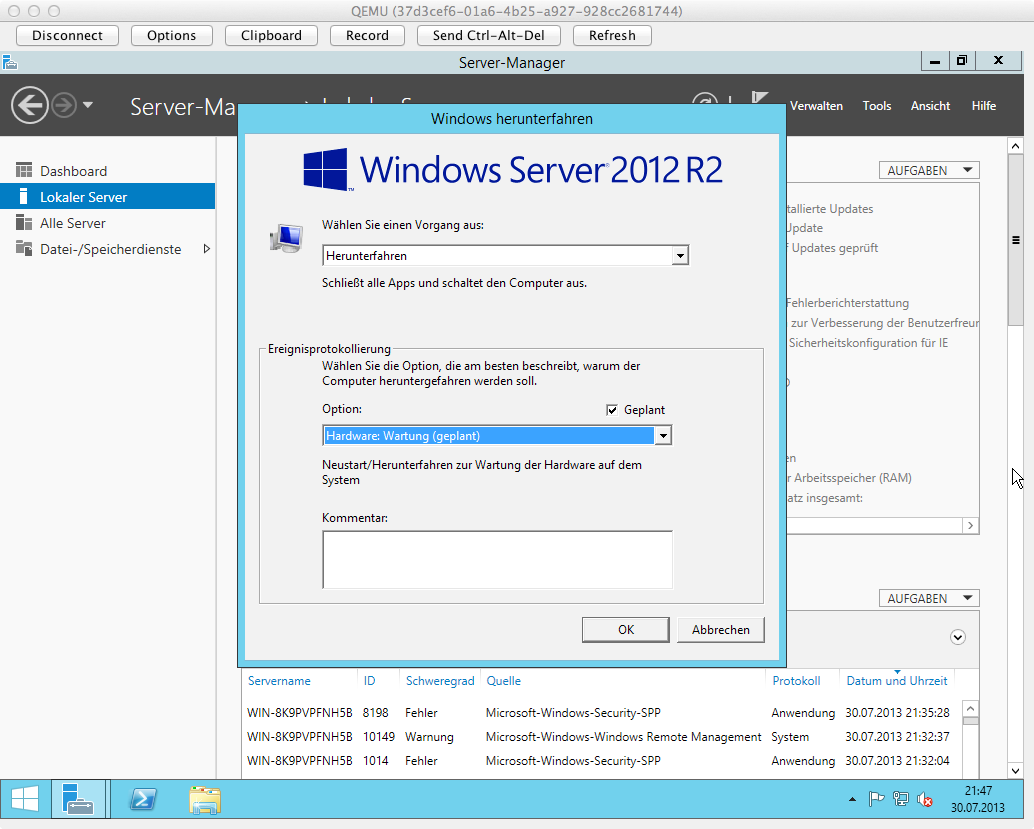The image size is (1034, 829).
Task: Toggle the Geplant checkbox
Action: coord(612,410)
